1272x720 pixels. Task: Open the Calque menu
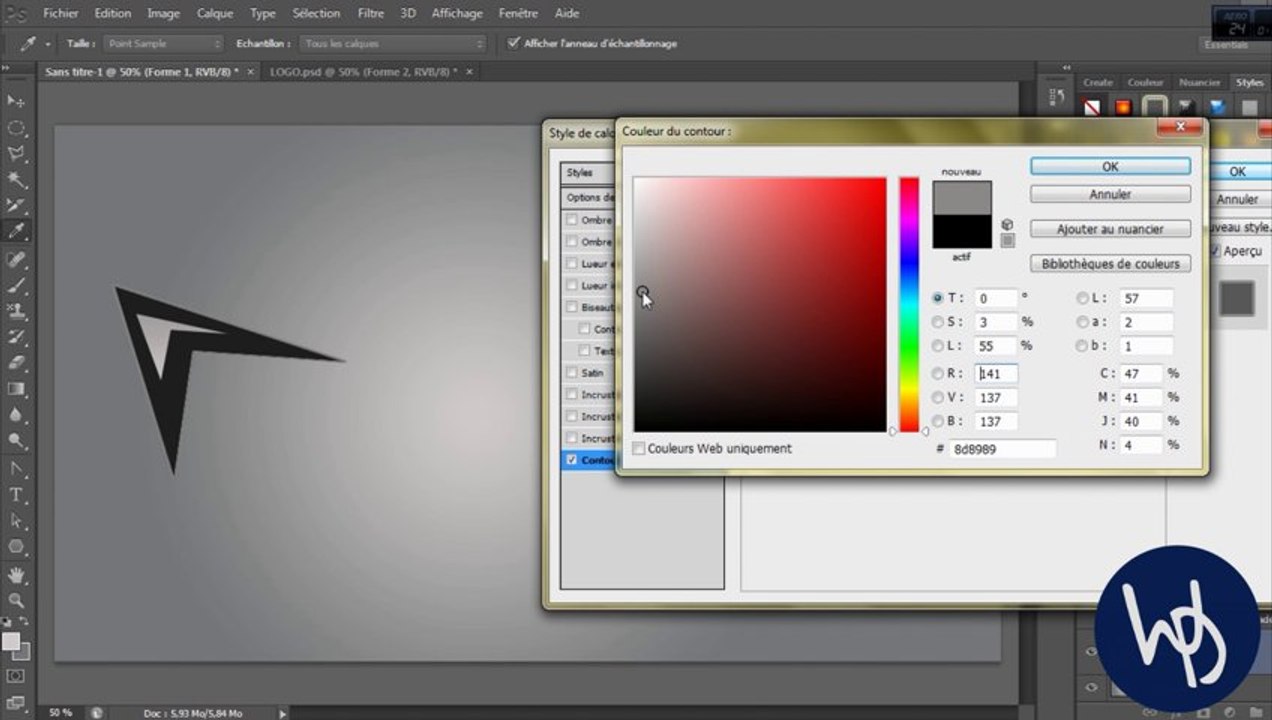click(x=215, y=14)
